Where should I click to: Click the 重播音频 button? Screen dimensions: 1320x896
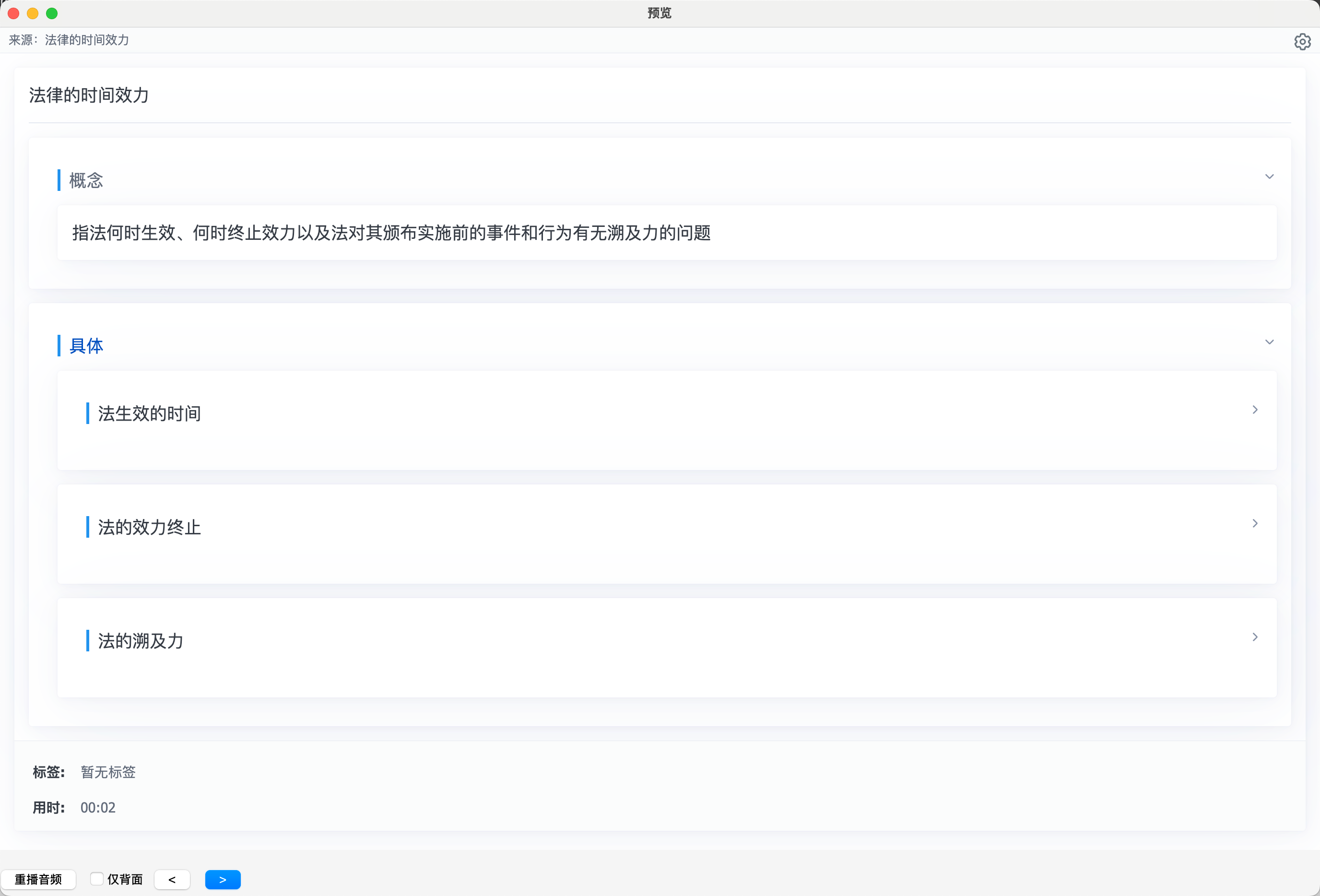click(38, 880)
